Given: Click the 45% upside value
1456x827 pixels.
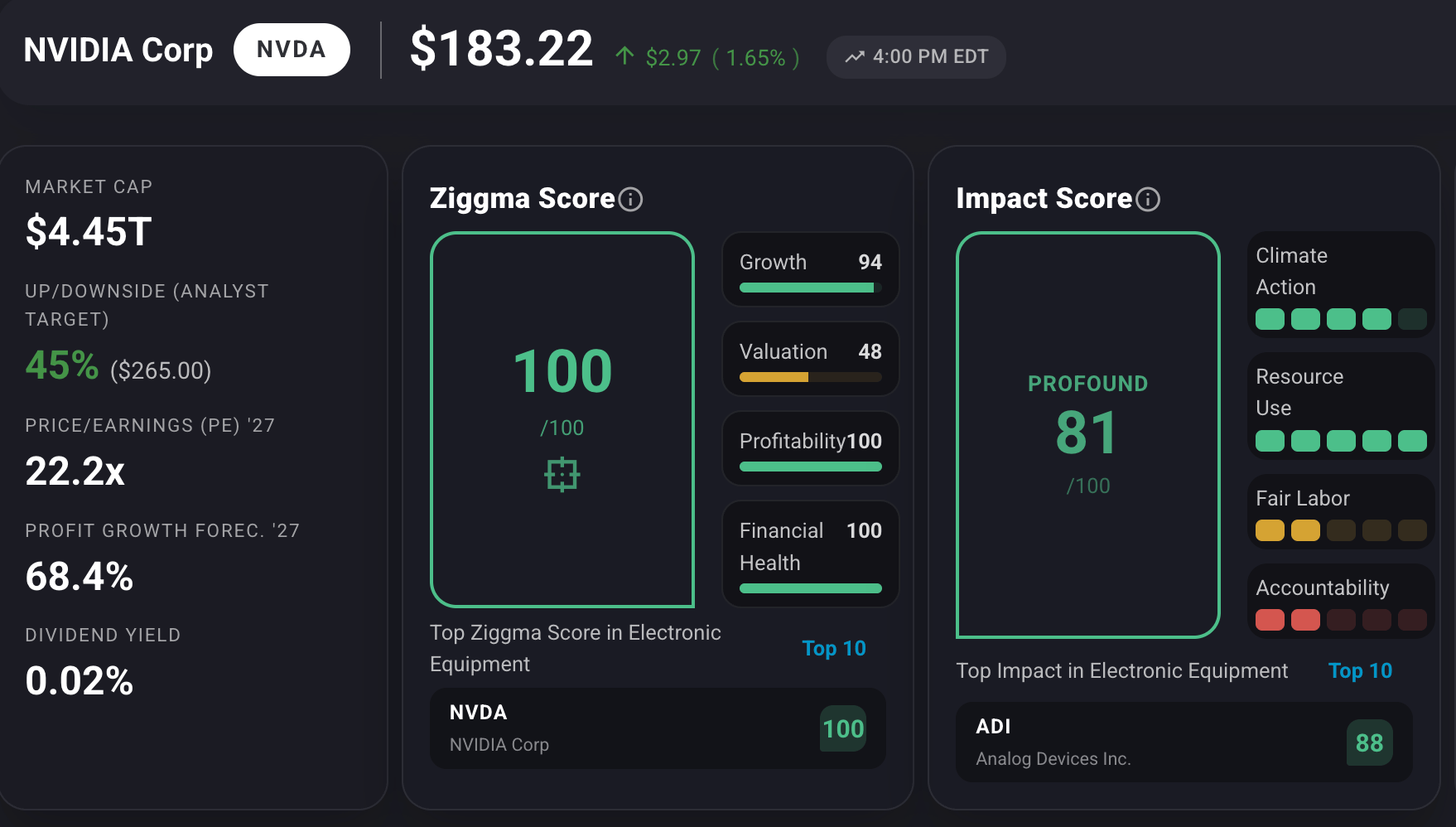Looking at the screenshot, I should pos(62,365).
